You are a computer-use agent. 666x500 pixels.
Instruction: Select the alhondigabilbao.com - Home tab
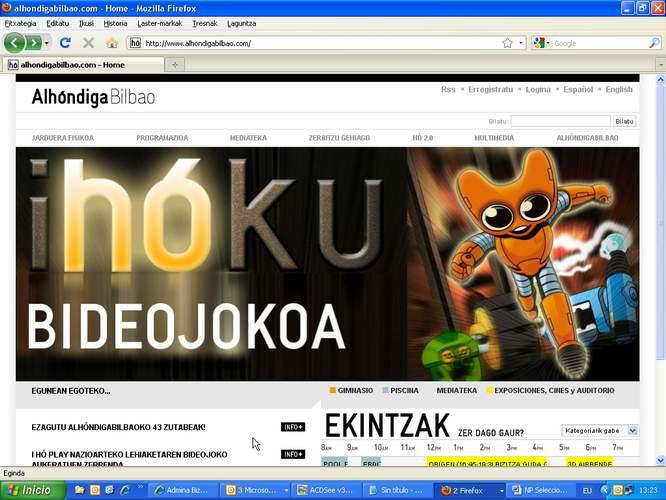[84, 65]
